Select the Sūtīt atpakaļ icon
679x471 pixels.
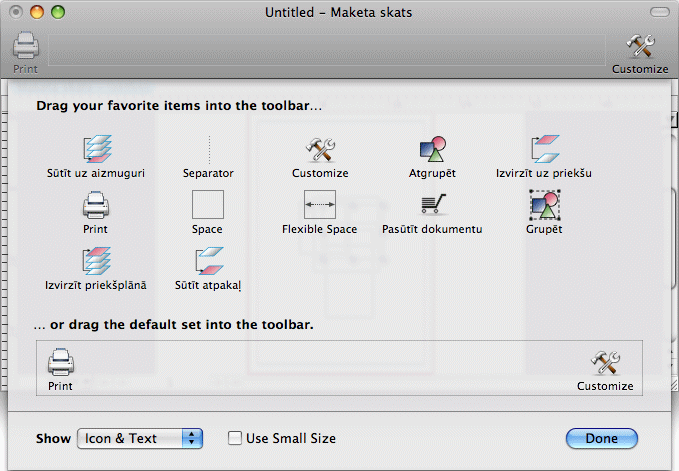(x=209, y=261)
